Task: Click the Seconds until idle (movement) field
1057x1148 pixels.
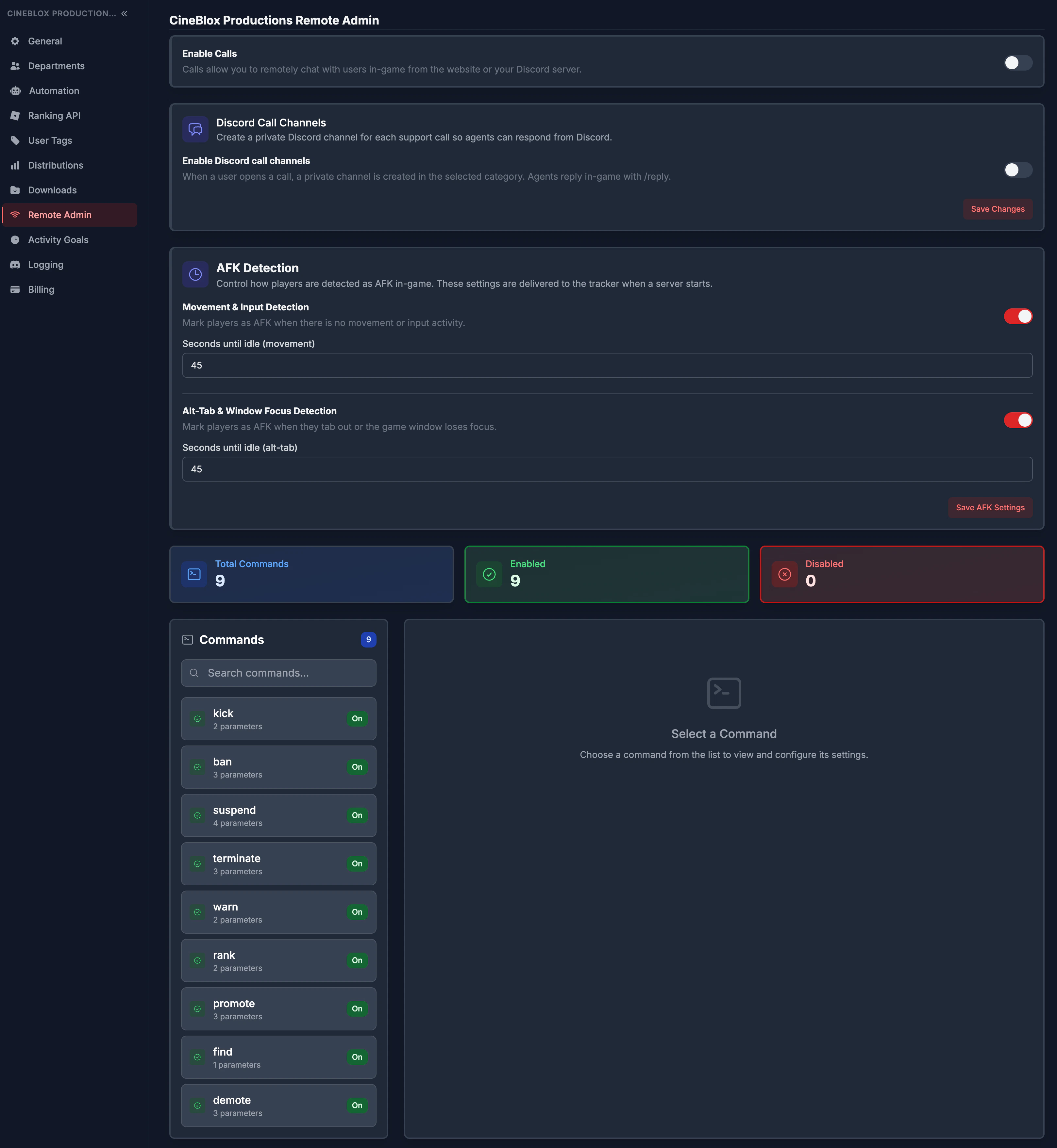Action: click(x=607, y=365)
